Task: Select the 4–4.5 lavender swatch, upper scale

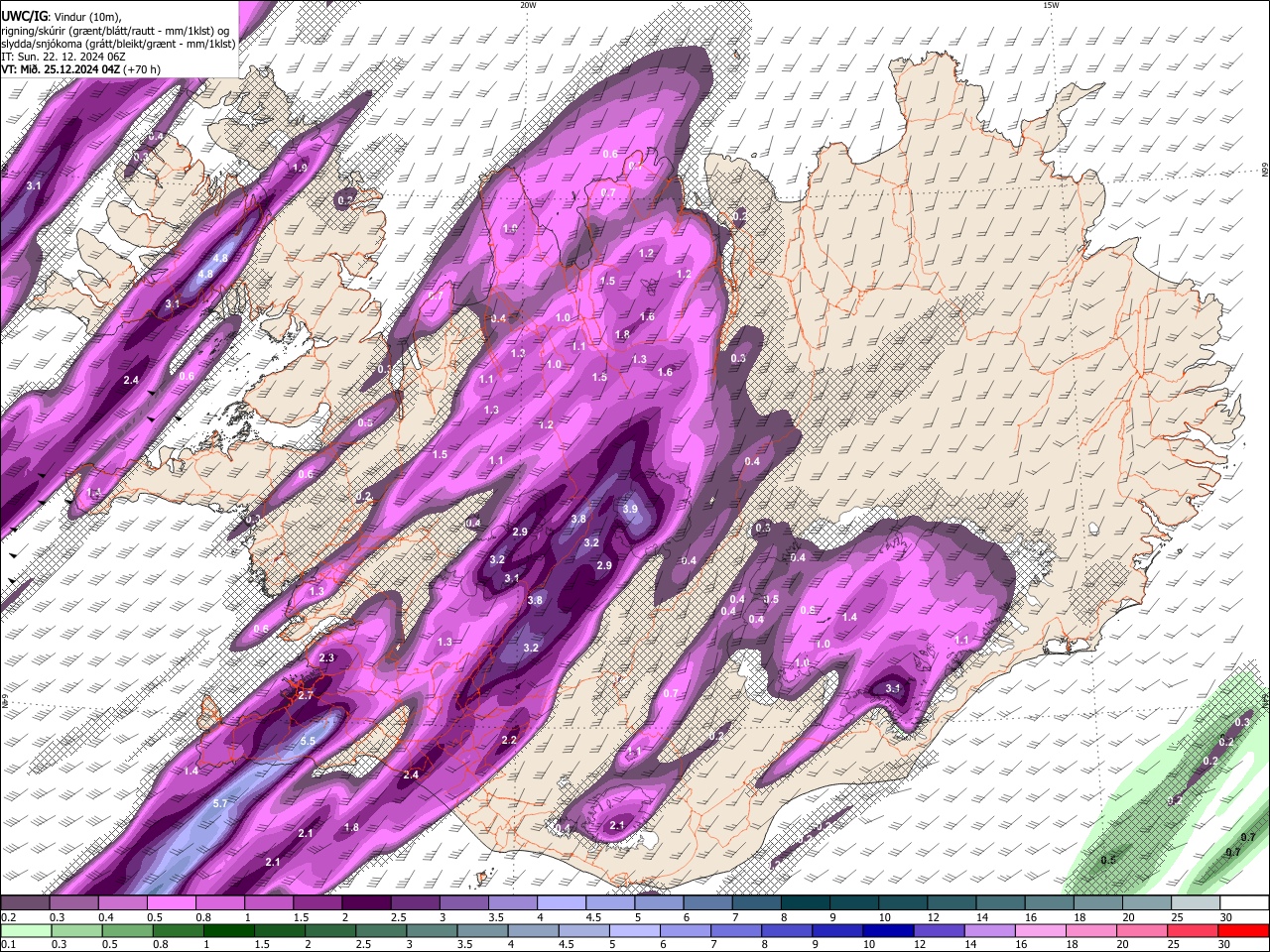Action: (562, 903)
